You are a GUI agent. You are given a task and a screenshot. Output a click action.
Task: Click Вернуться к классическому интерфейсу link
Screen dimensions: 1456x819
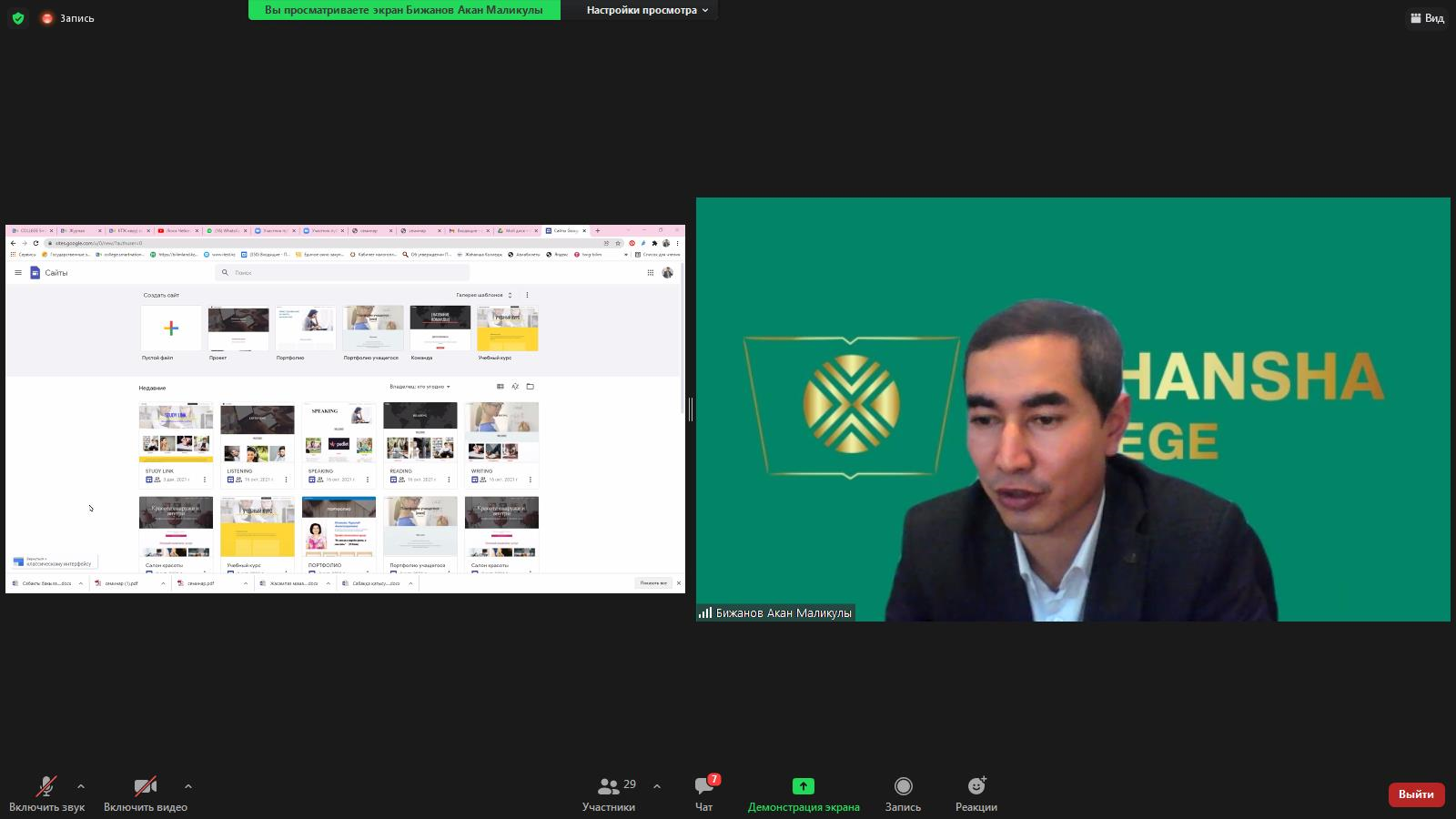point(53,561)
